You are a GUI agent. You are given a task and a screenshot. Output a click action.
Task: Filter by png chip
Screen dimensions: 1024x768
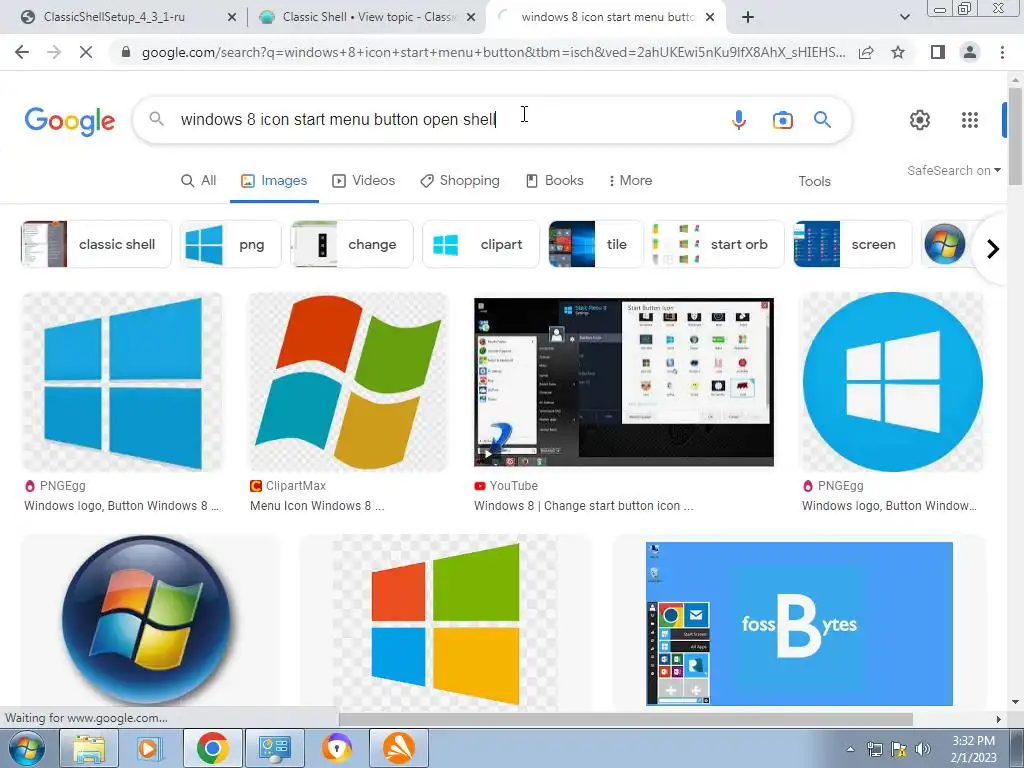coord(231,244)
